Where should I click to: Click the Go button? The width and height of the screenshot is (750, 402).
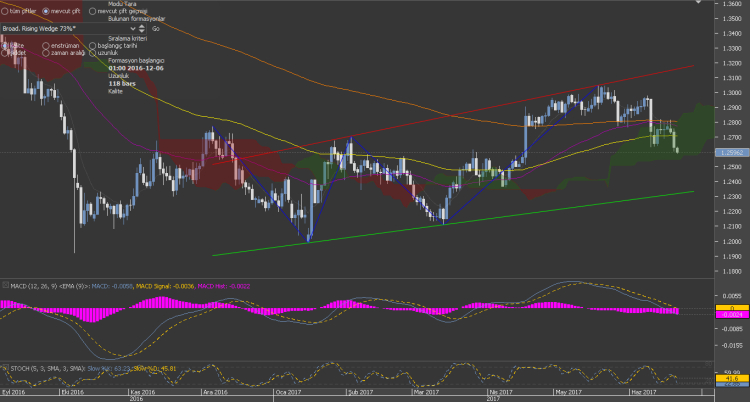tap(155, 29)
